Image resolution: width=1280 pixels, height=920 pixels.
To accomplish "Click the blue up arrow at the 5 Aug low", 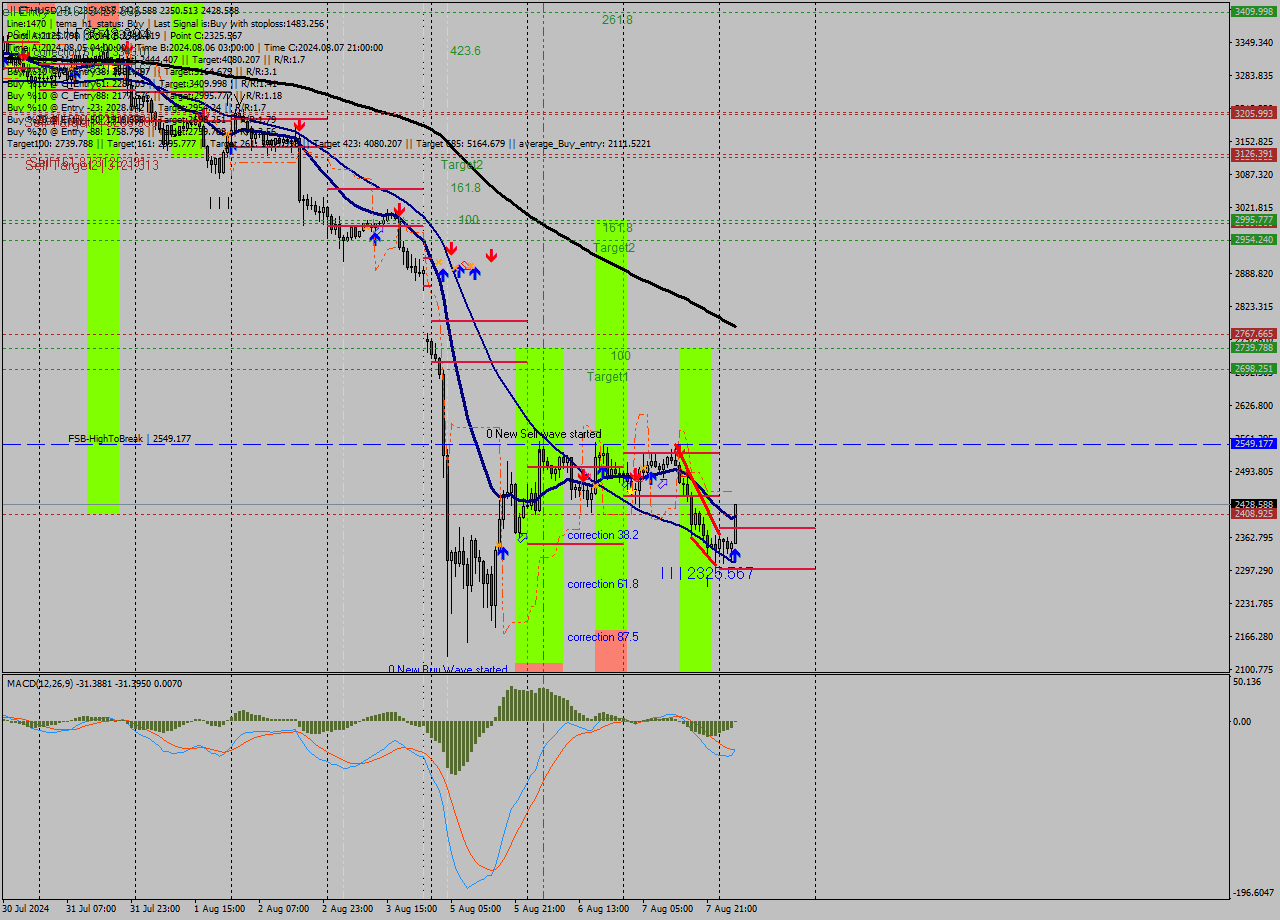I will [x=503, y=551].
